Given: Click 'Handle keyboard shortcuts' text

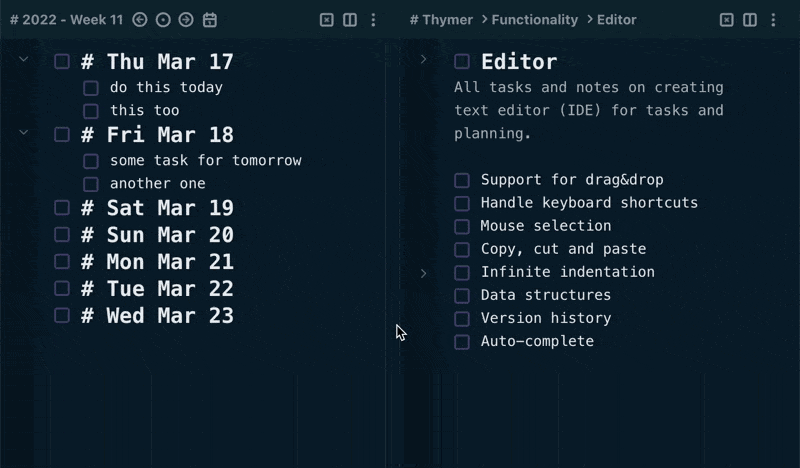Looking at the screenshot, I should tap(589, 203).
